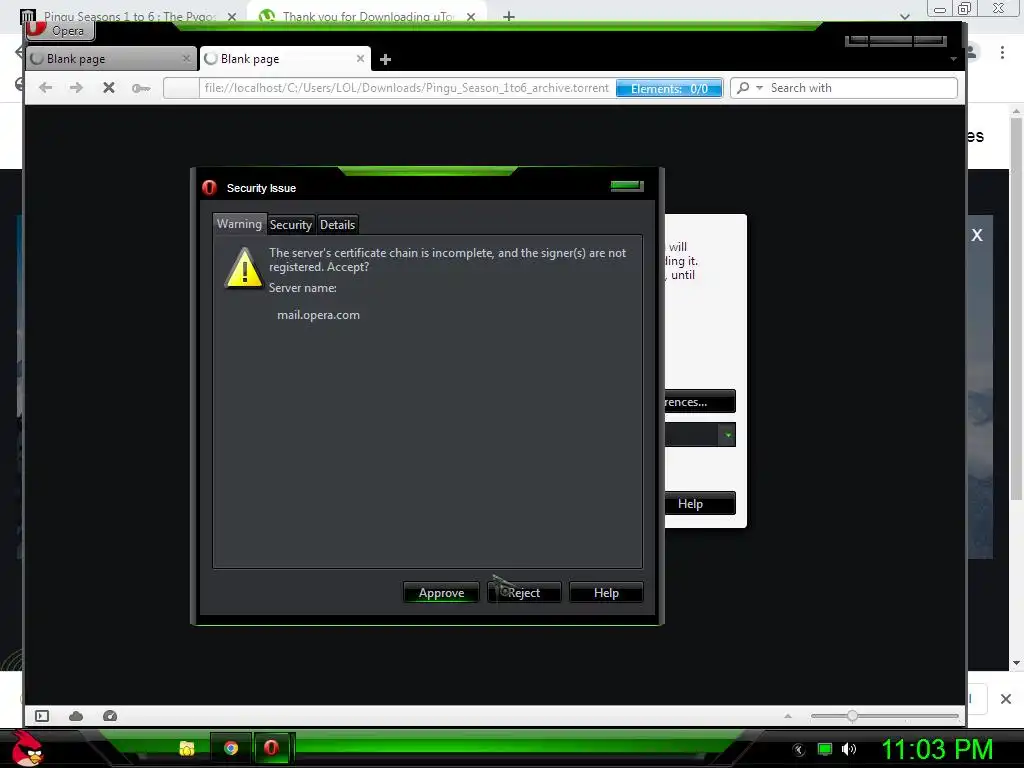Close the first Blank page tab
1024x768 pixels.
point(186,59)
